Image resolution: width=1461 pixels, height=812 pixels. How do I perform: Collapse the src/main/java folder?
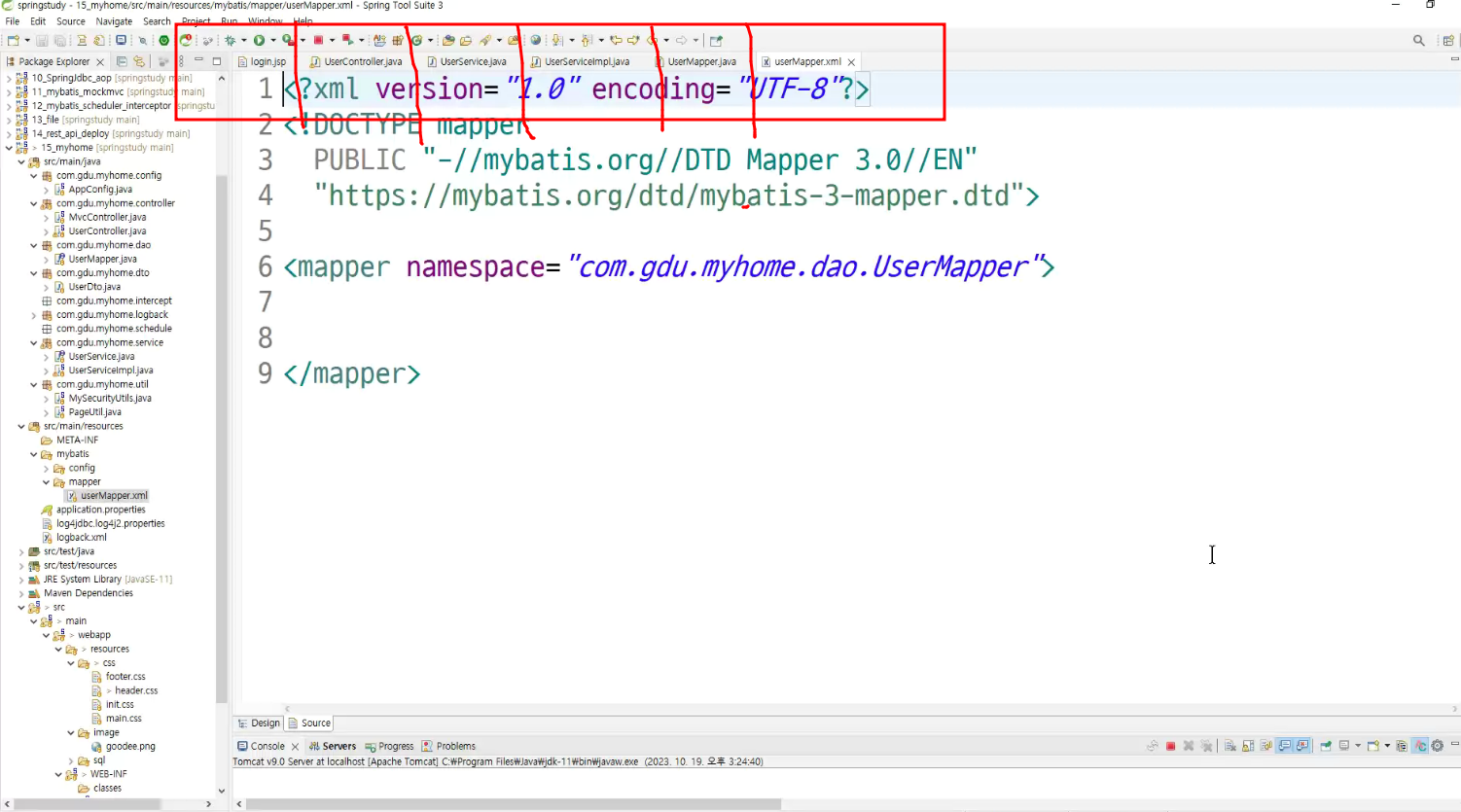[21, 161]
